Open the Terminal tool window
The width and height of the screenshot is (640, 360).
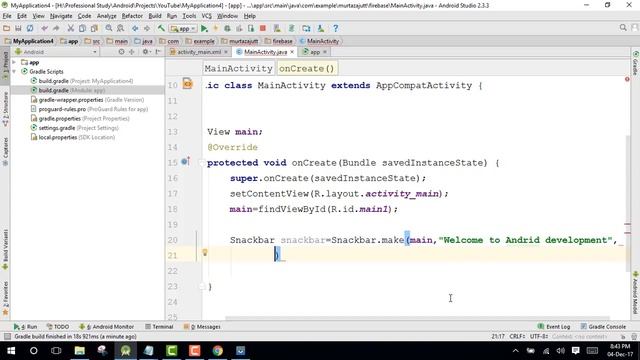pos(159,327)
